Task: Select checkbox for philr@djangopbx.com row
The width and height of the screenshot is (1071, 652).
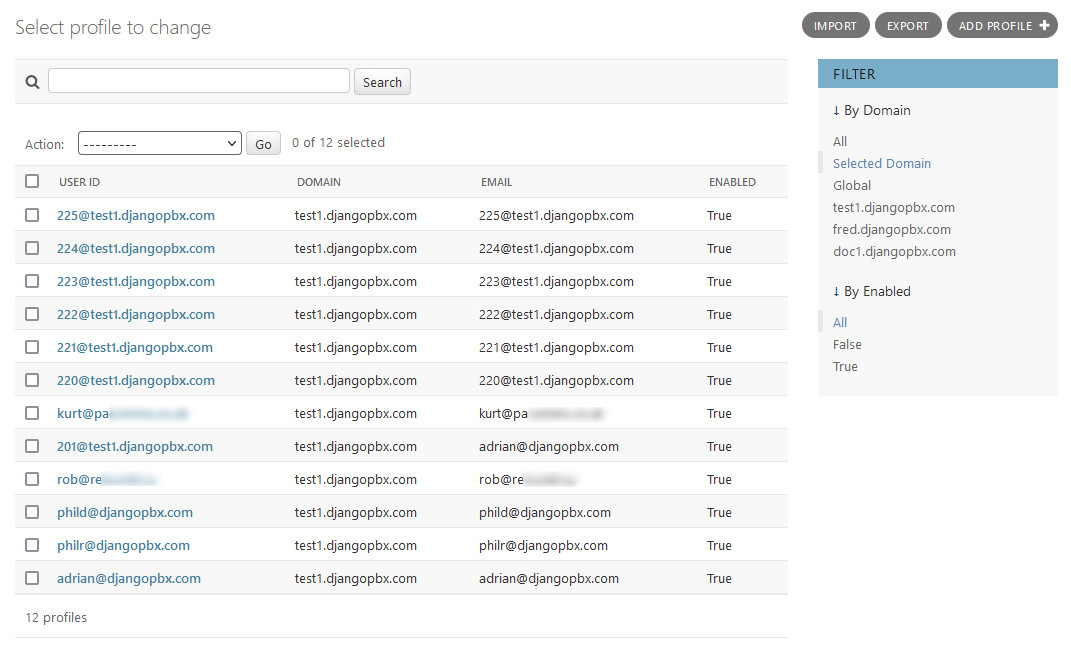Action: point(32,545)
